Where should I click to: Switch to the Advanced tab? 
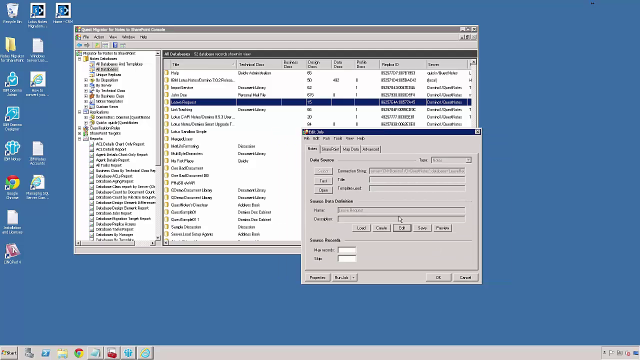[x=371, y=149]
